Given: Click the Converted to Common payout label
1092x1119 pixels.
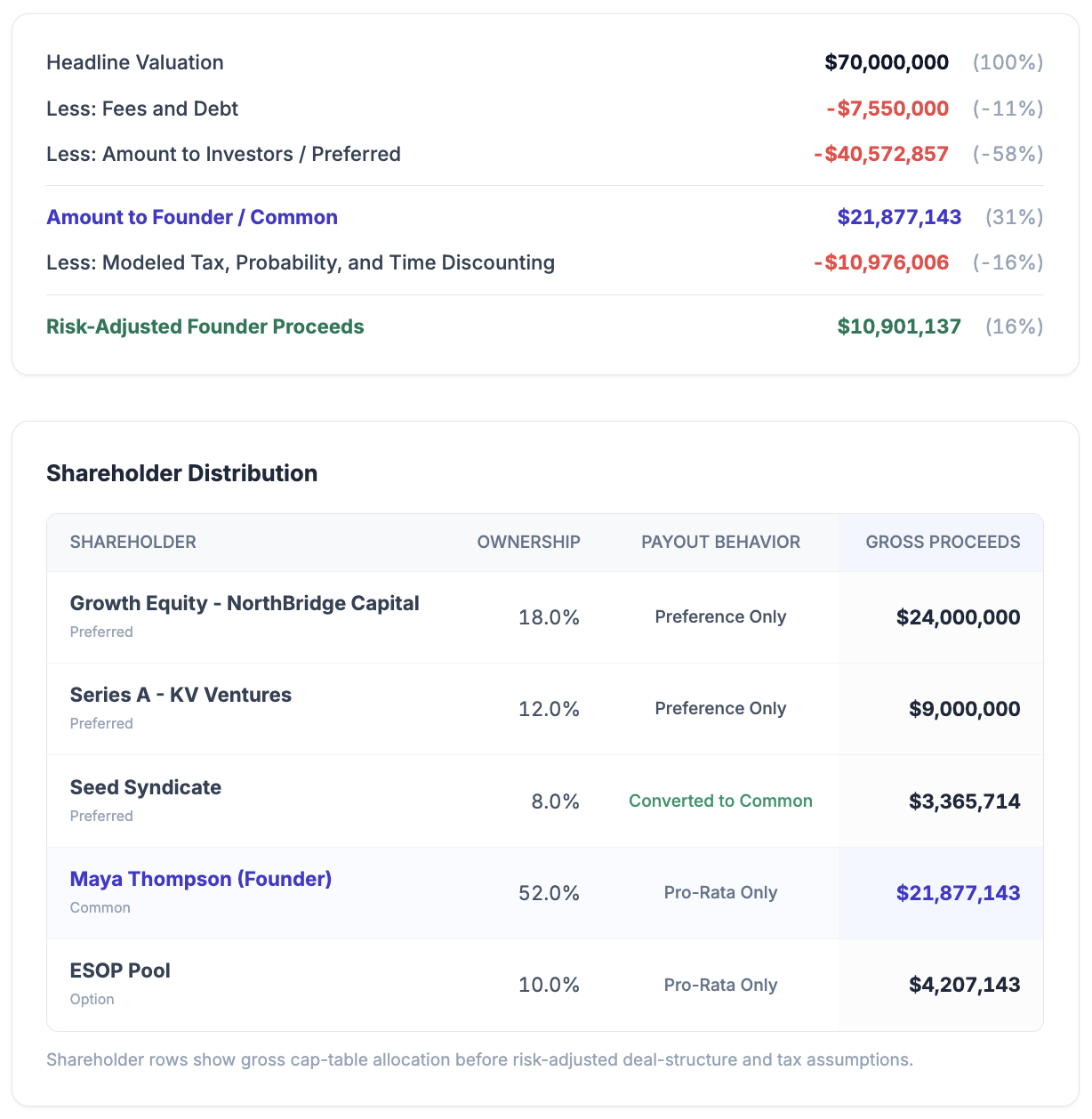Looking at the screenshot, I should click(x=720, y=801).
